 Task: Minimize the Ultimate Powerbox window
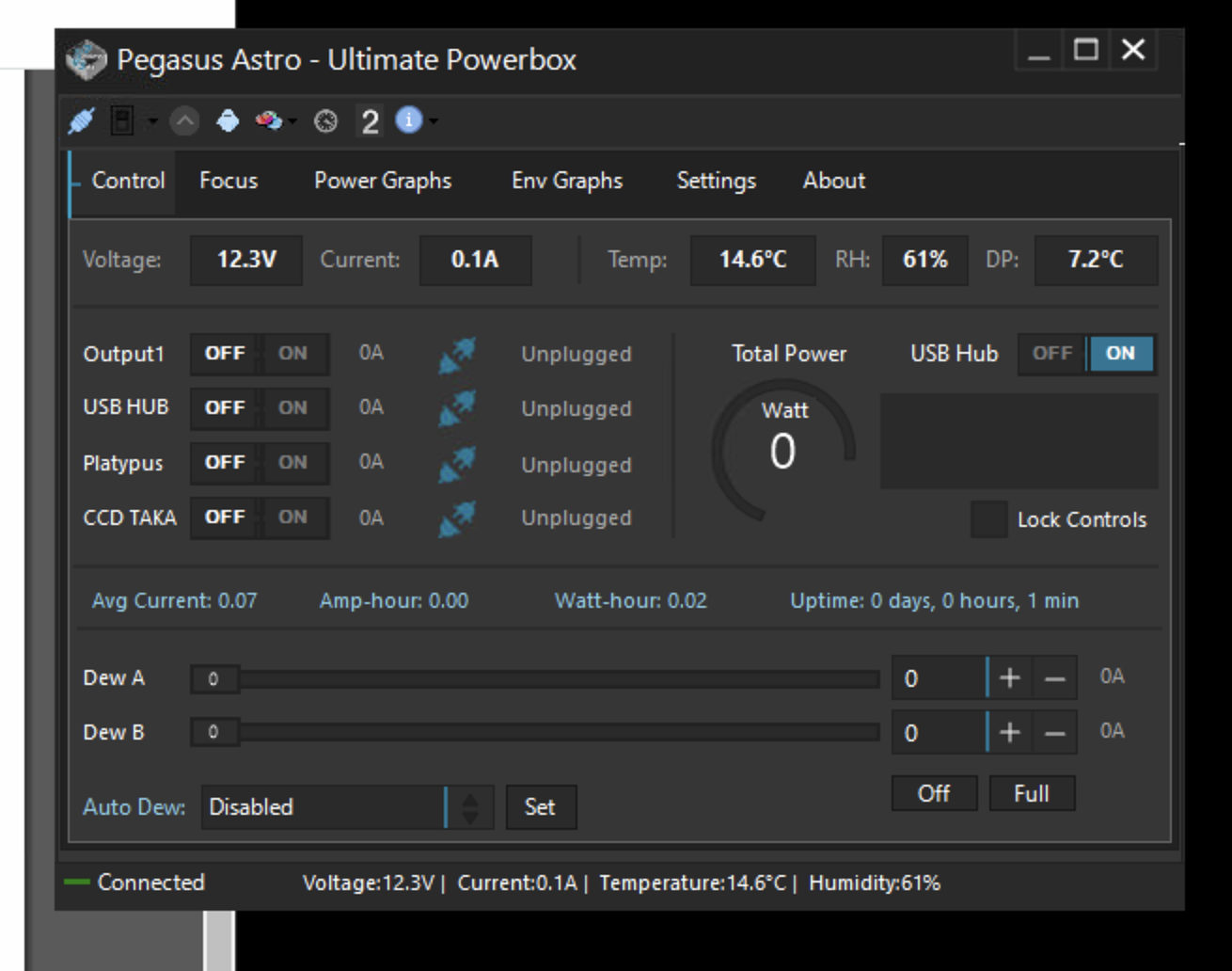[x=1039, y=51]
